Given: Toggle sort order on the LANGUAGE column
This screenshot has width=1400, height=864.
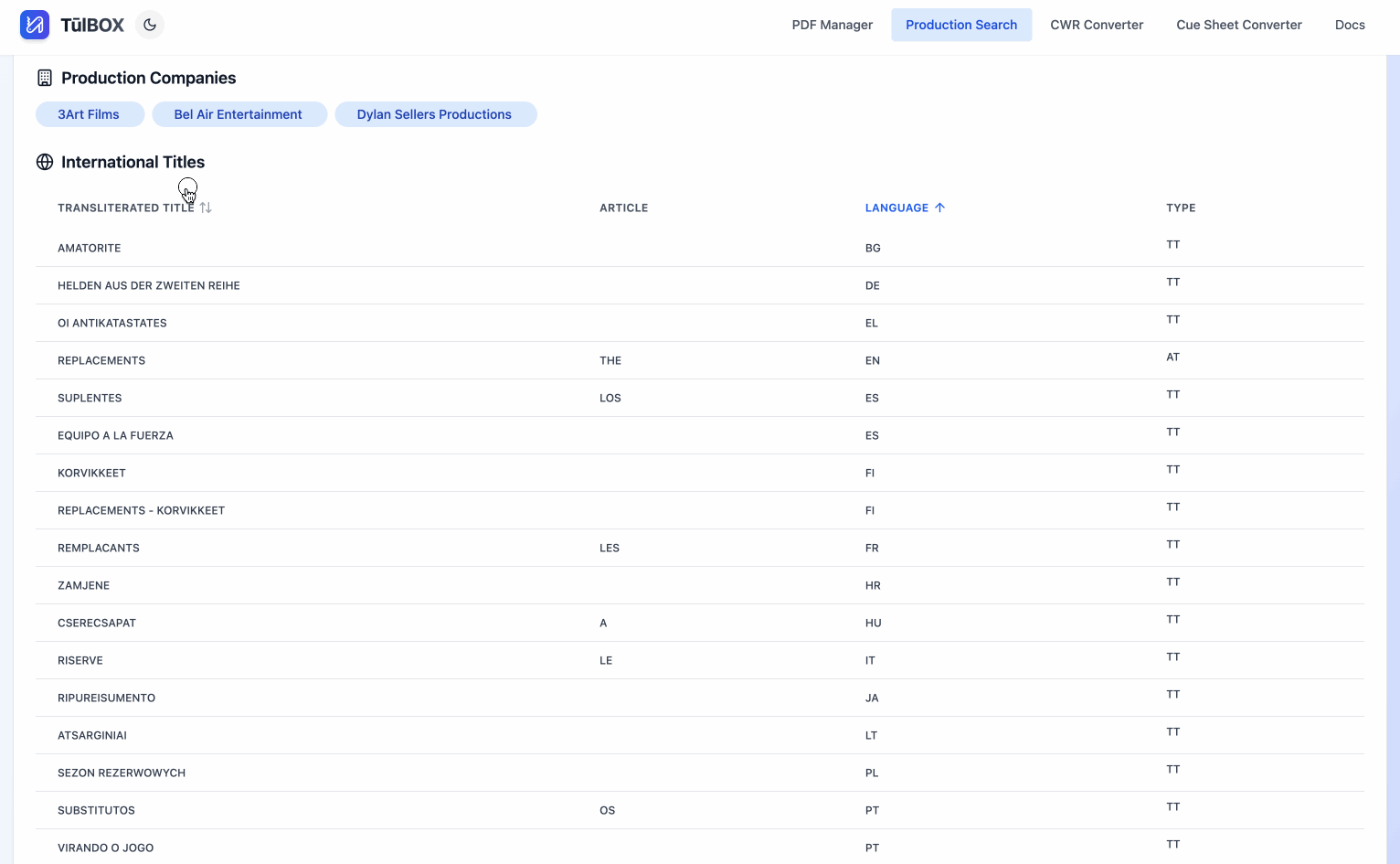Looking at the screenshot, I should coord(896,208).
